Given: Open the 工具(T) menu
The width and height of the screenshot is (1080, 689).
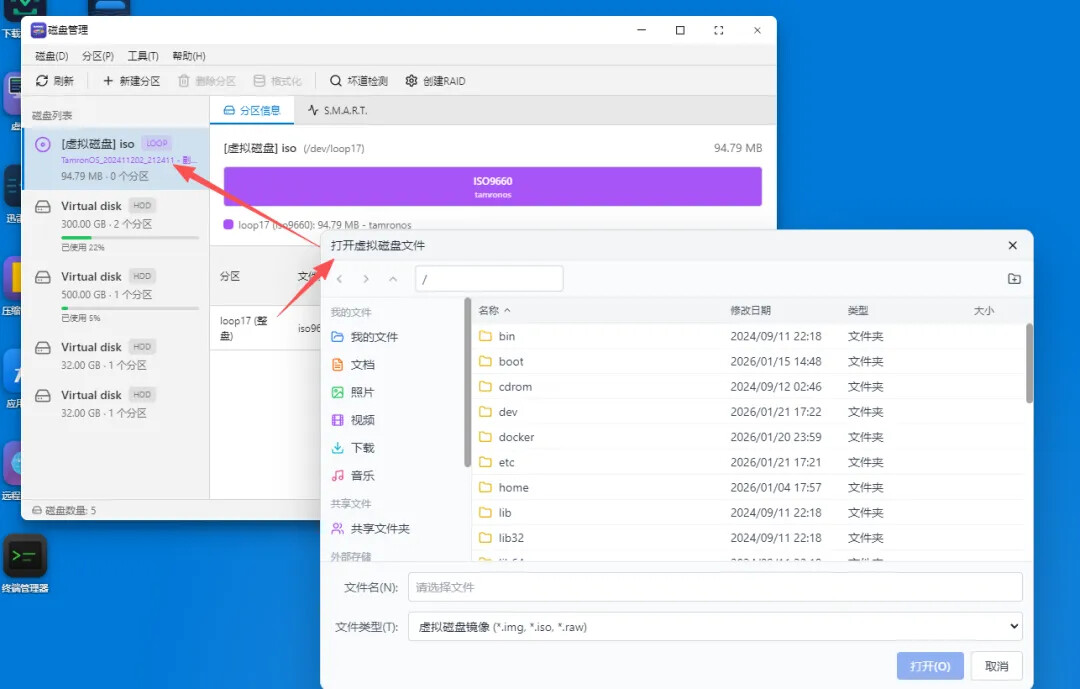Looking at the screenshot, I should [x=143, y=56].
